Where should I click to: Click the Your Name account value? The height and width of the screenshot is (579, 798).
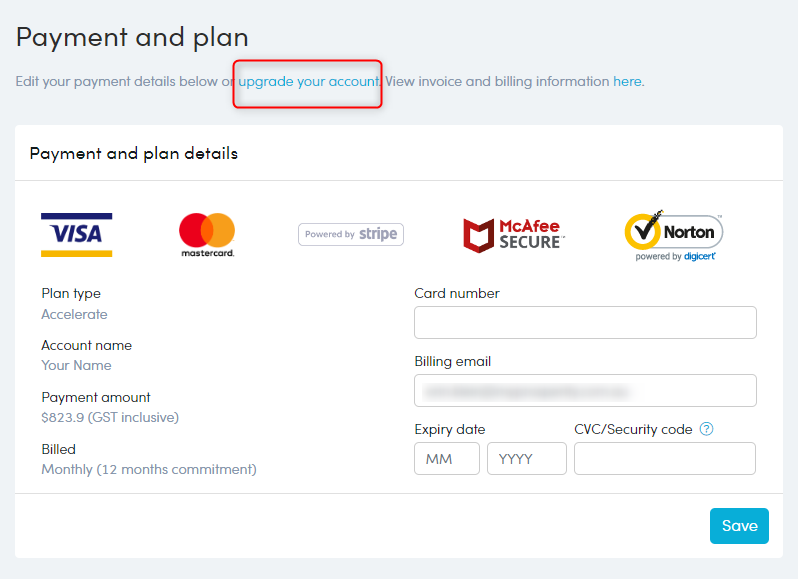point(76,365)
